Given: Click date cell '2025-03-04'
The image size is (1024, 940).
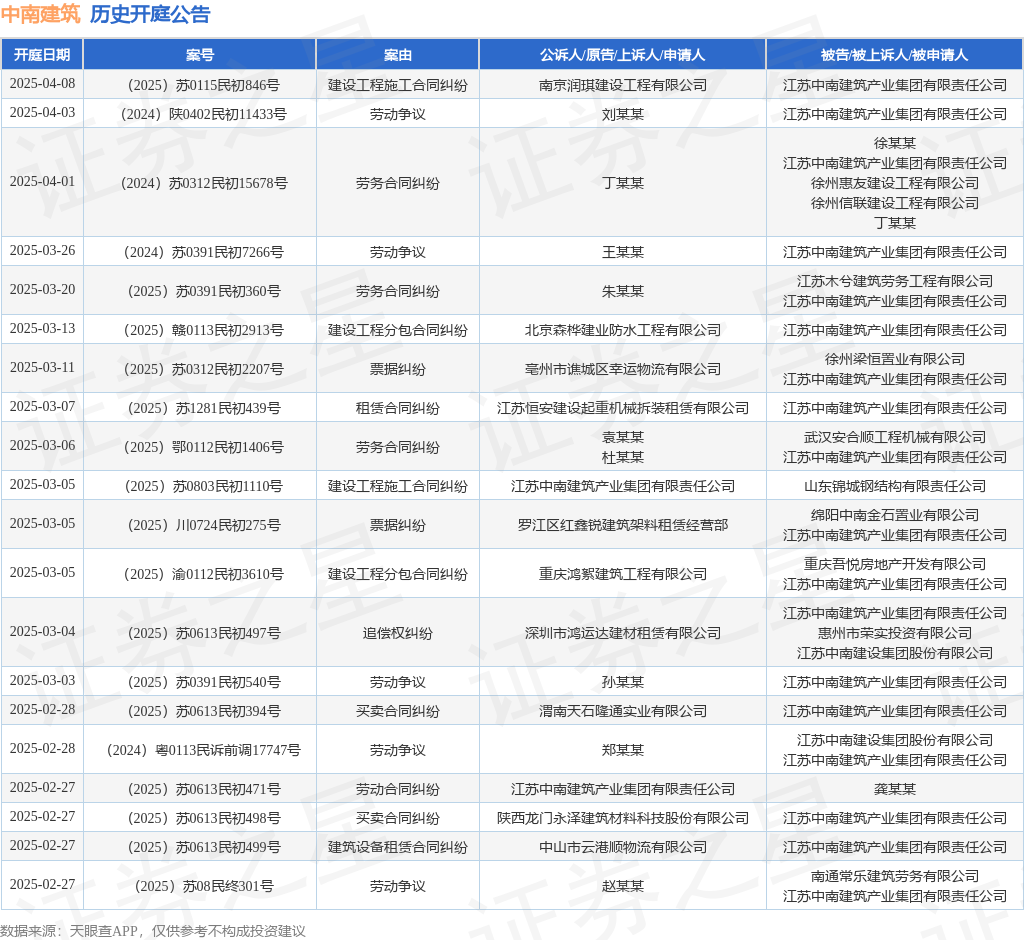Looking at the screenshot, I should tap(42, 631).
